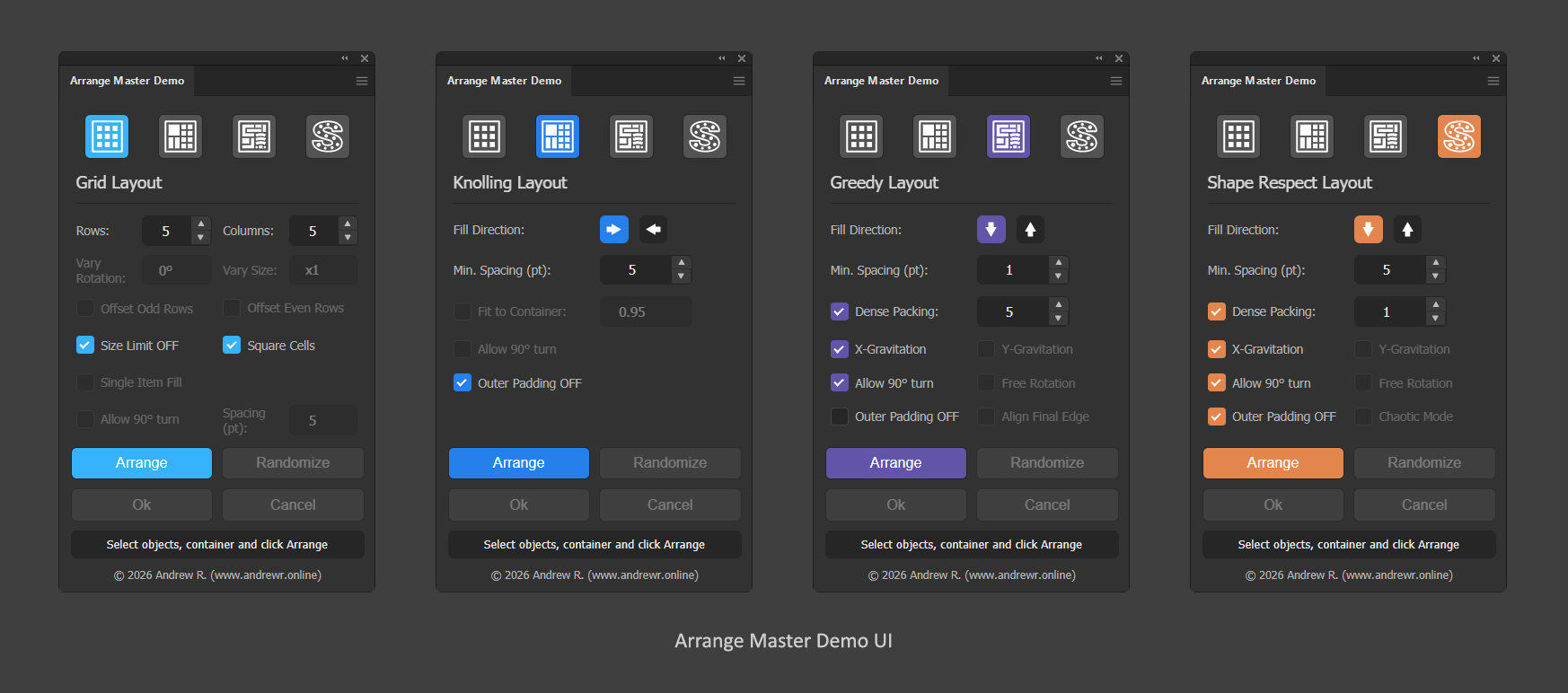Click active purple Greedy layout icon
This screenshot has width=1568, height=693.
click(1009, 136)
